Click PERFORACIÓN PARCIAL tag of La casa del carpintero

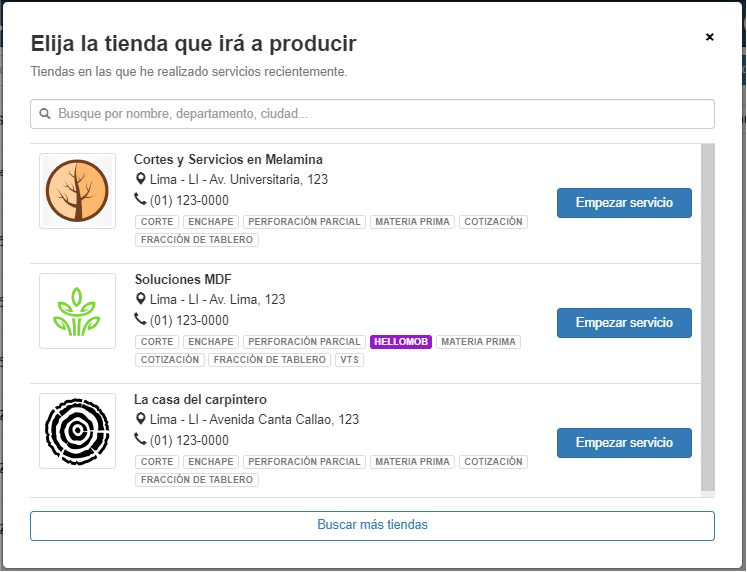click(x=304, y=462)
